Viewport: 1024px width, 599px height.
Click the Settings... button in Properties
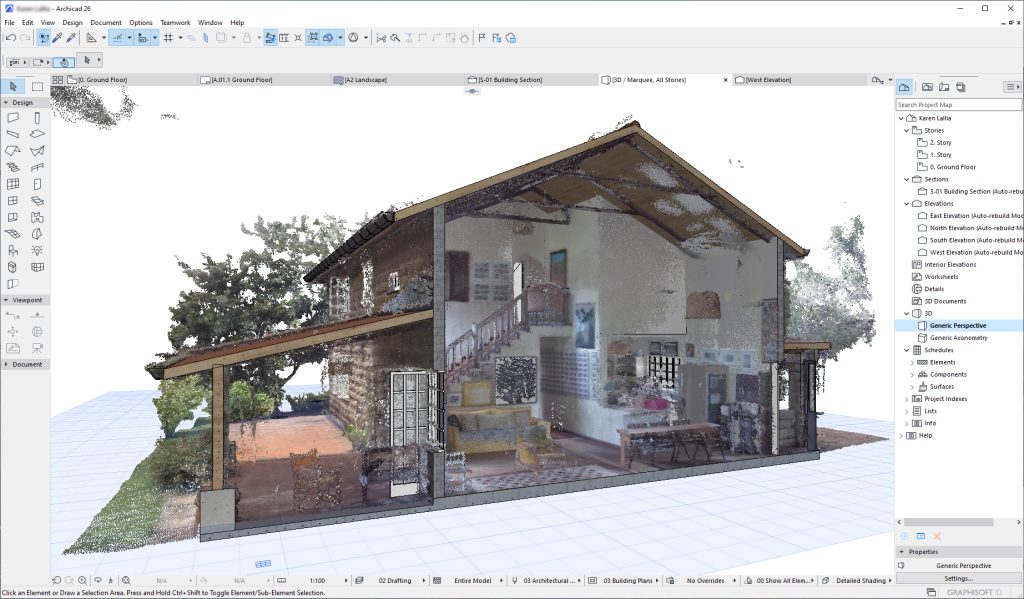[x=958, y=578]
